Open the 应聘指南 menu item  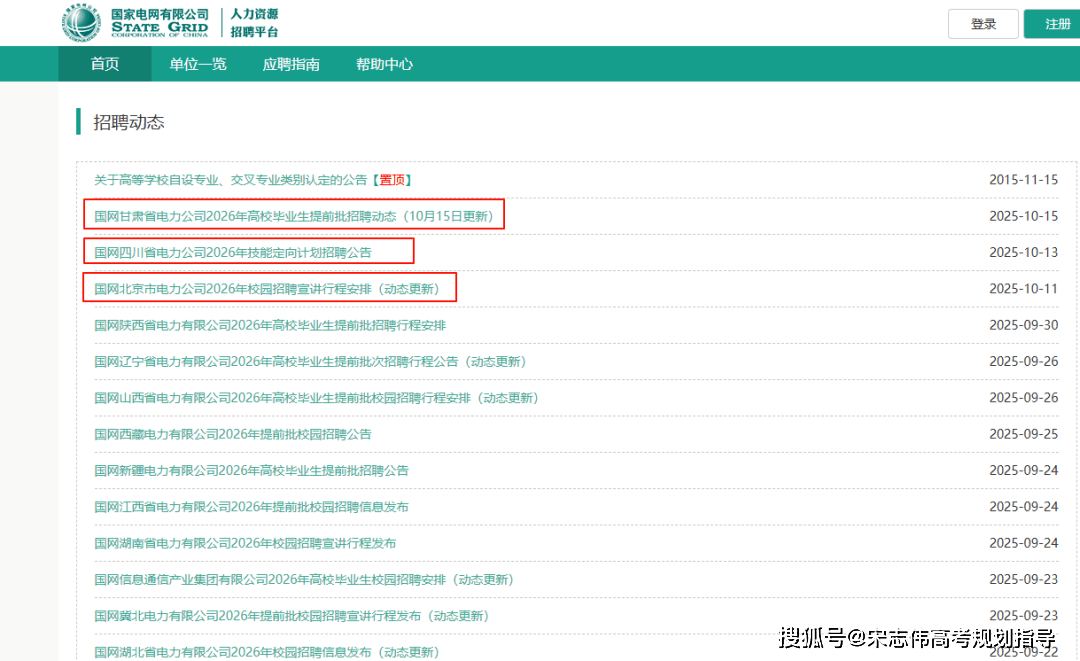click(x=291, y=64)
